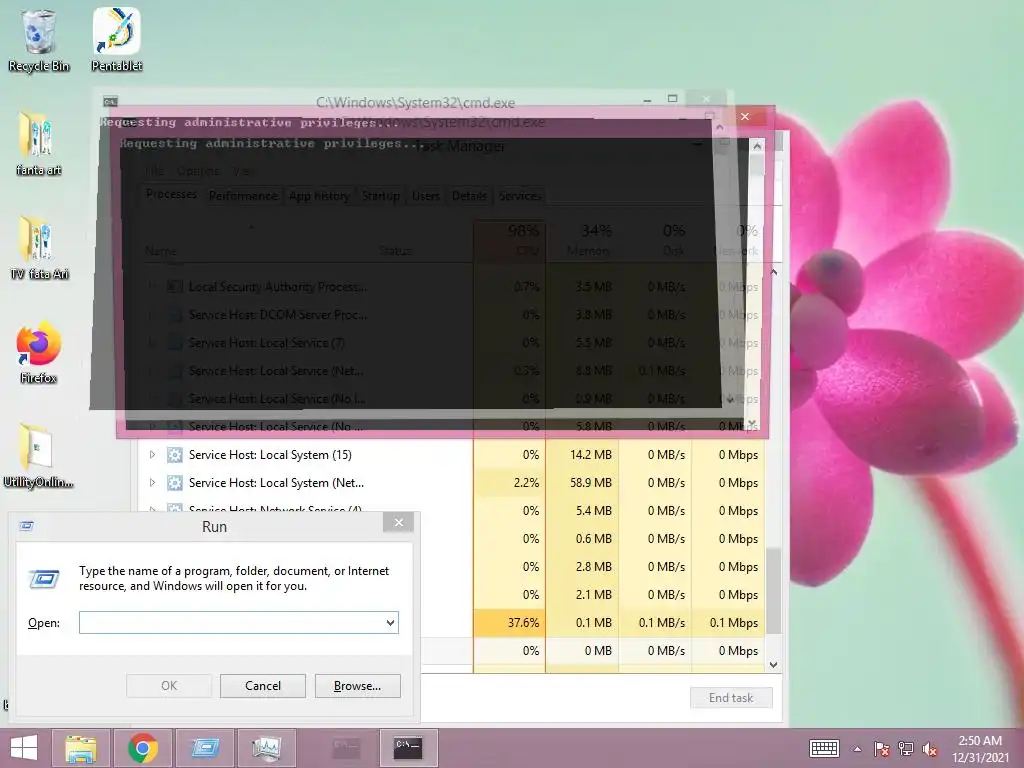The width and height of the screenshot is (1024, 768).
Task: Show hidden system tray icons
Action: click(857, 749)
